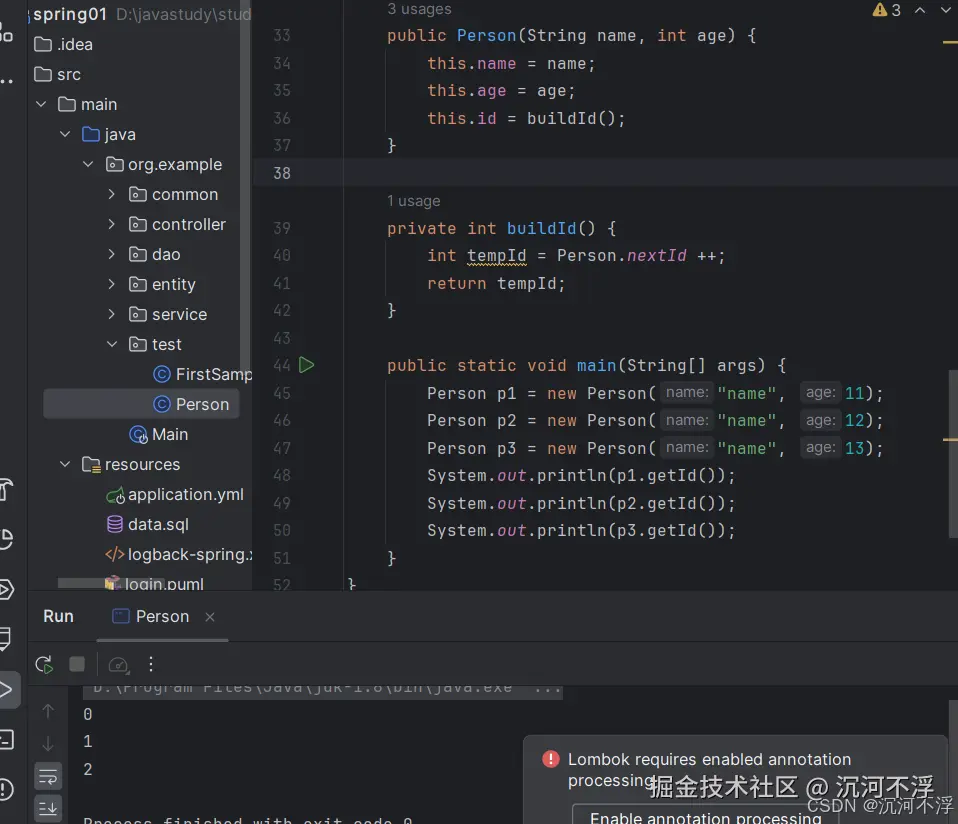Click buildId method name on line 39
The height and width of the screenshot is (824, 958).
[541, 228]
